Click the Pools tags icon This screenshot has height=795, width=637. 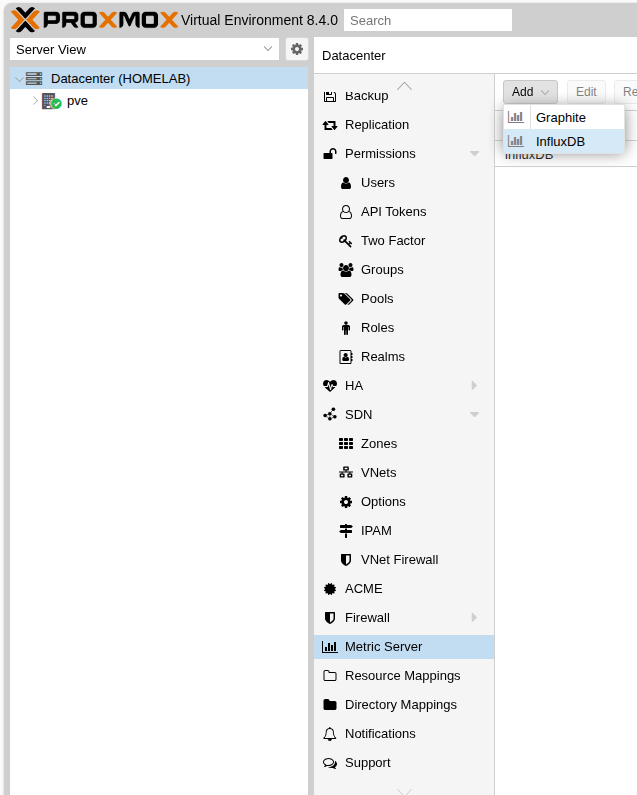[x=346, y=299]
